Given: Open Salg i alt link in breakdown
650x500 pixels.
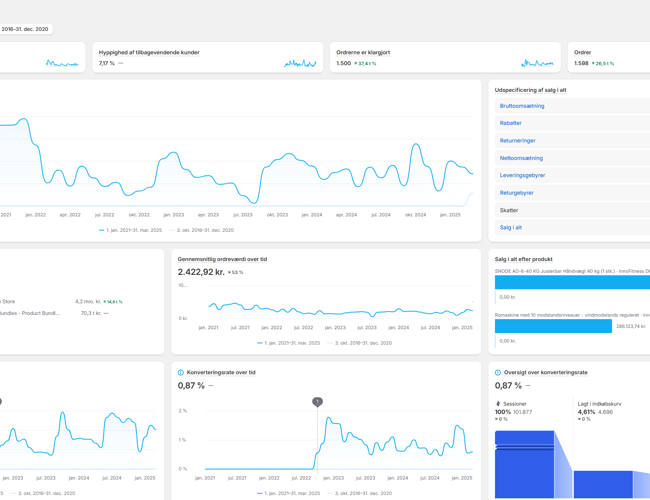Looking at the screenshot, I should coord(510,228).
